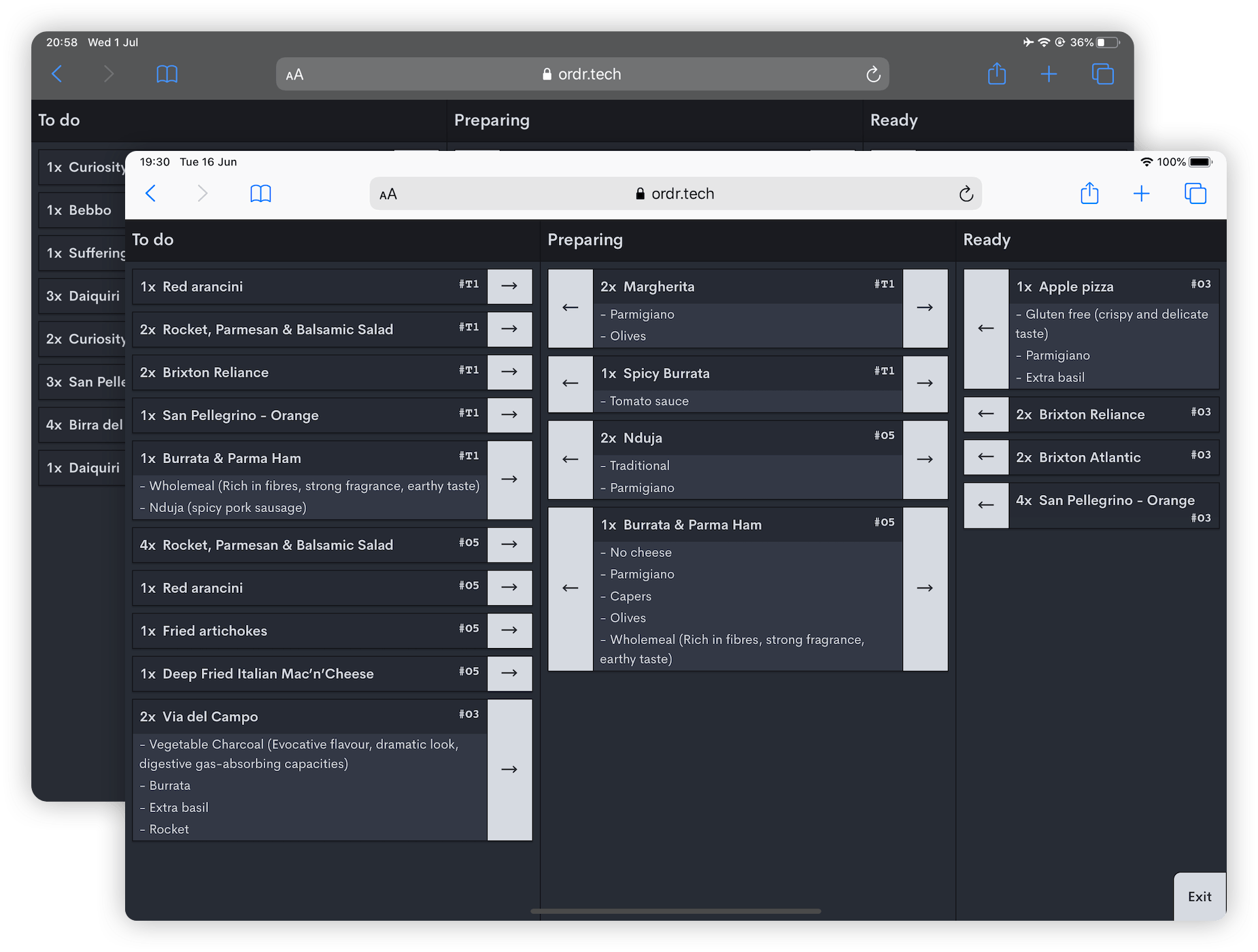Viewport: 1258px width, 952px height.
Task: Click the horizontal scrollbar at the bottom
Action: pos(677,912)
